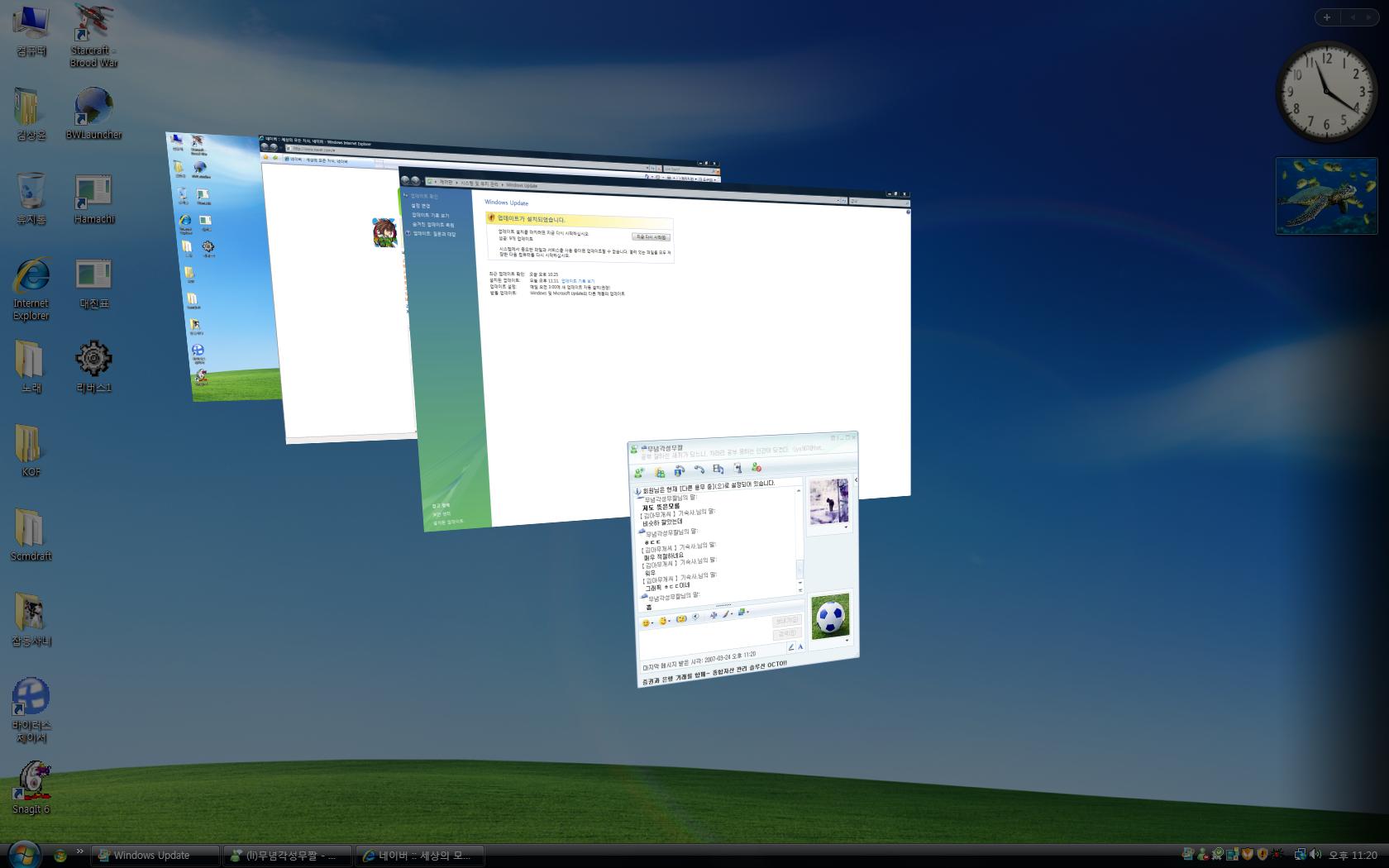The image size is (1389, 868).
Task: Open dropdown arrow under soccer ball picture
Action: point(847,641)
